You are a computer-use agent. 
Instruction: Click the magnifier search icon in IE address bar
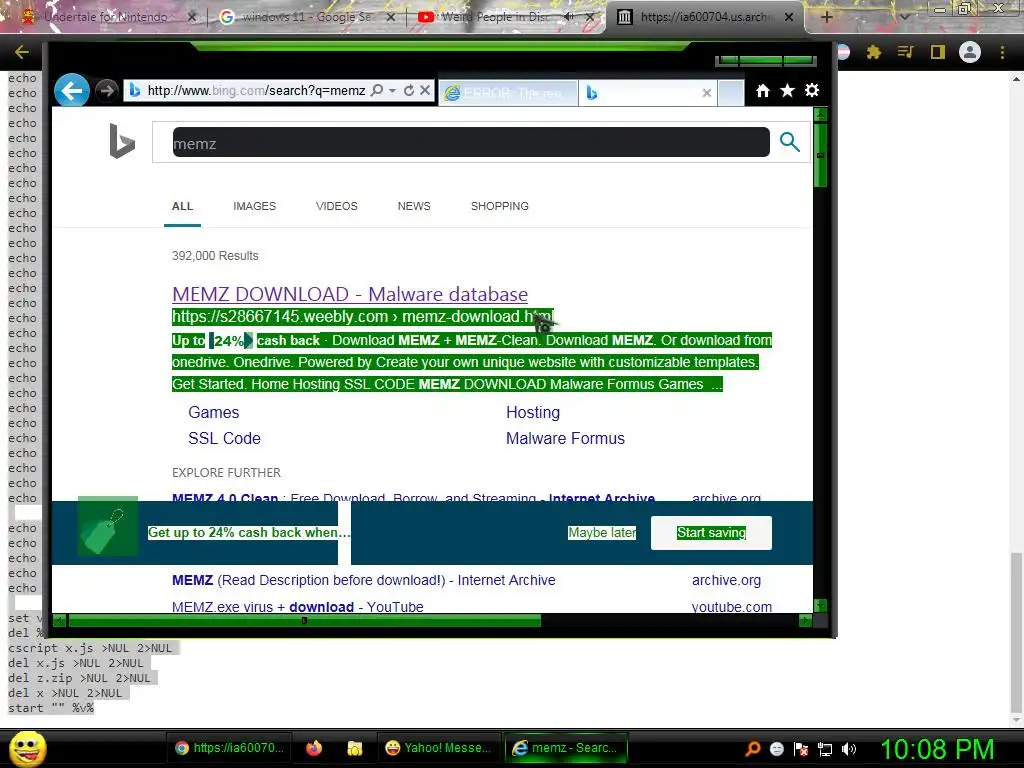[x=377, y=90]
